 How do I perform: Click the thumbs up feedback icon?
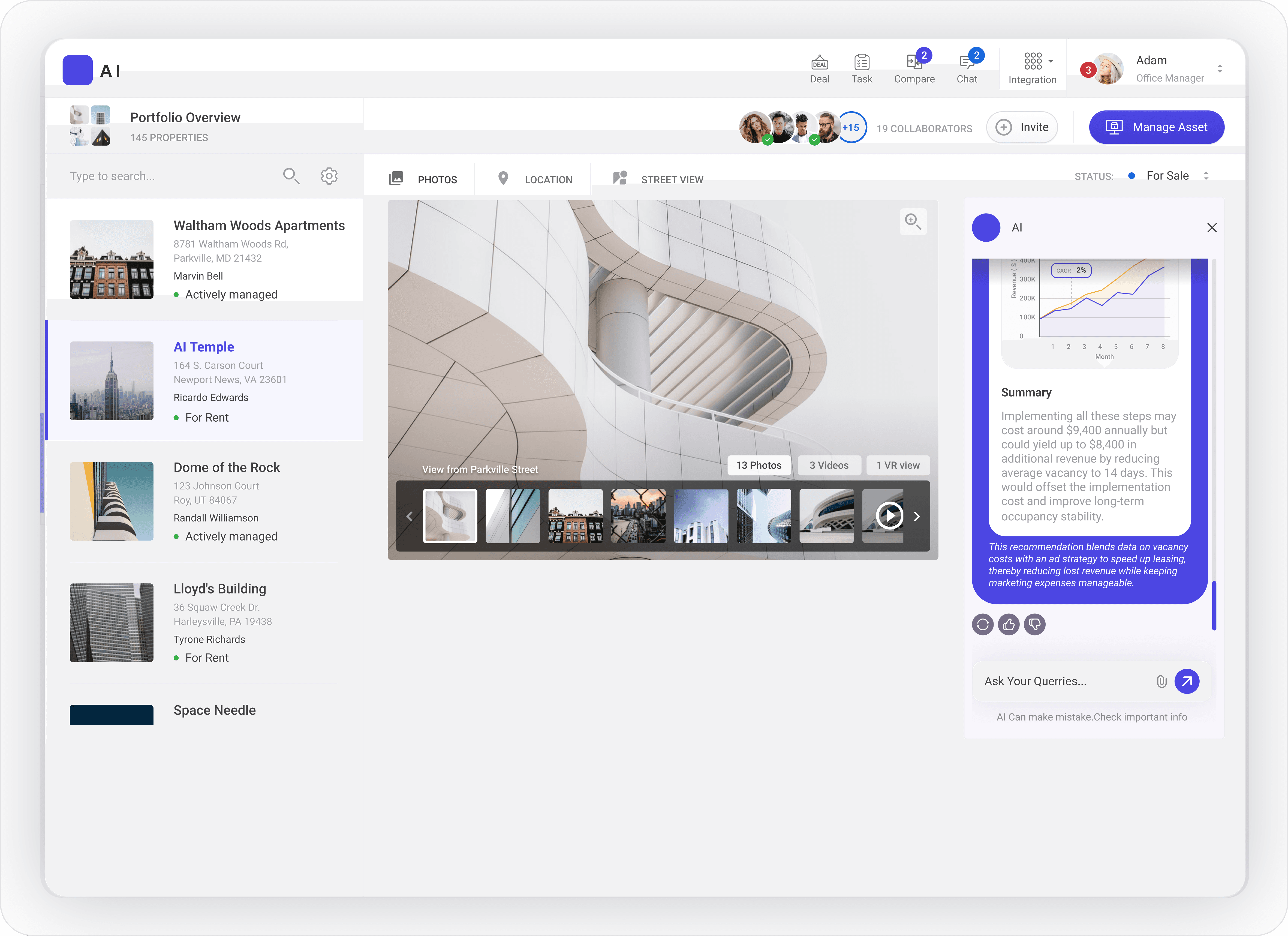[1009, 625]
